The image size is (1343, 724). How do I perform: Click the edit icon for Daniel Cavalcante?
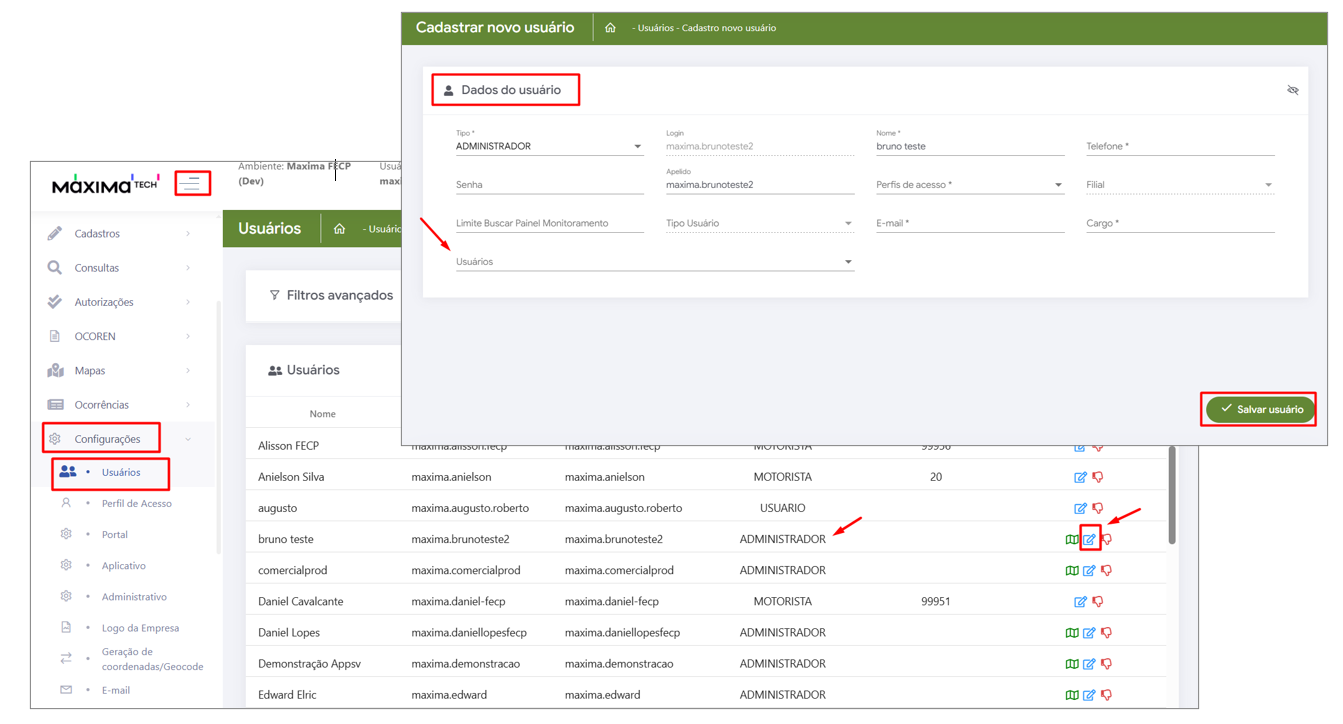click(x=1080, y=602)
